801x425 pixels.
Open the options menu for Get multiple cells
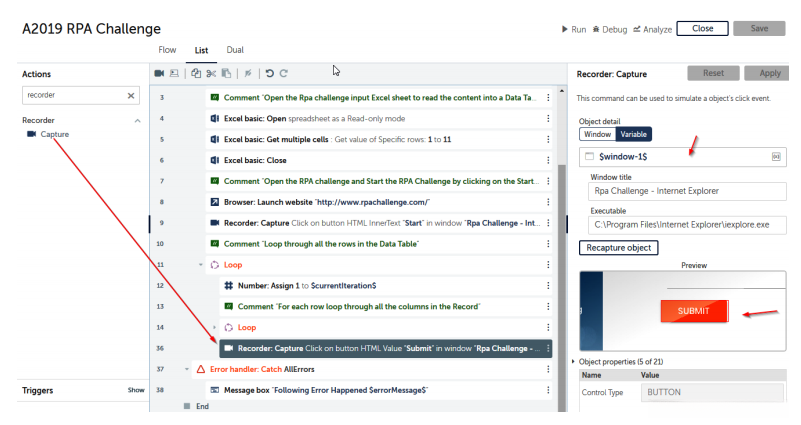(x=548, y=139)
